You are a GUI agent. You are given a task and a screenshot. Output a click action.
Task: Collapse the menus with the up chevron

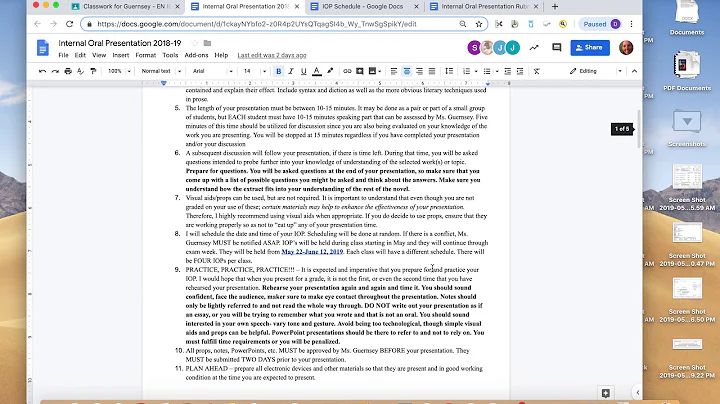pyautogui.click(x=634, y=71)
